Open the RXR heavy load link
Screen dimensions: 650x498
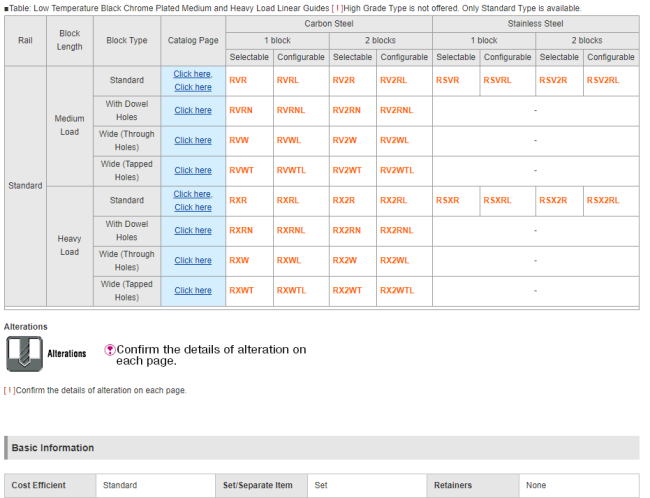pyautogui.click(x=238, y=200)
